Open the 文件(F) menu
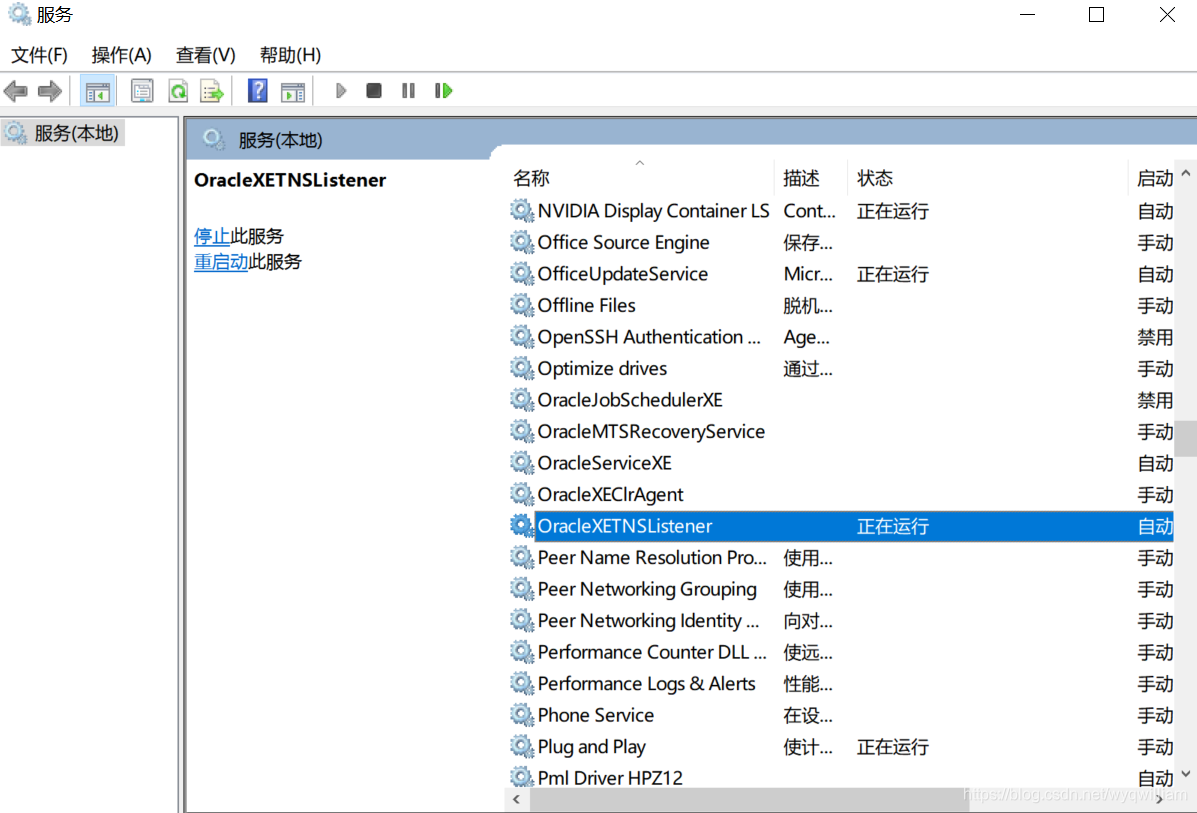This screenshot has width=1197, height=813. click(x=39, y=55)
